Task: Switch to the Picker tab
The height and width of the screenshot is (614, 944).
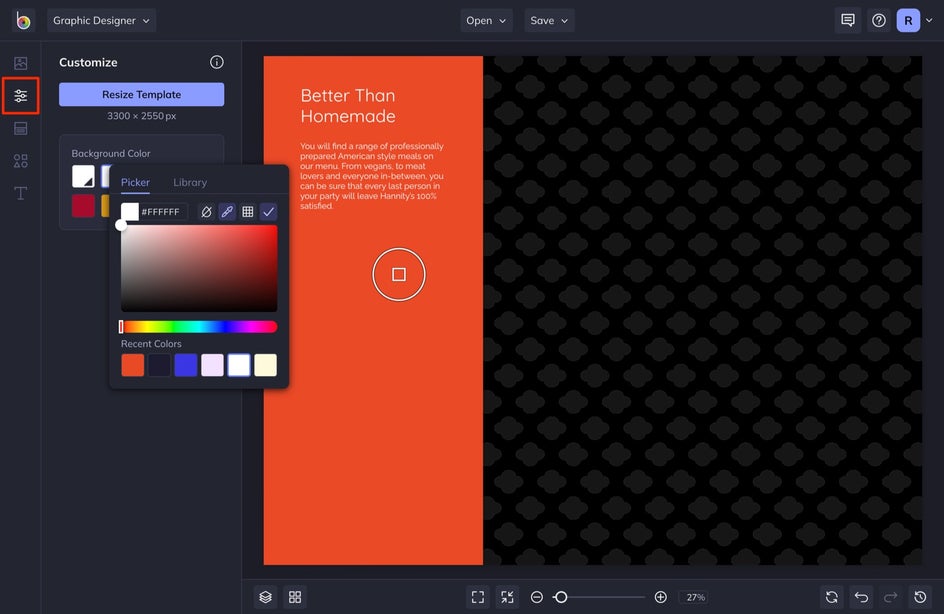Action: pyautogui.click(x=135, y=182)
